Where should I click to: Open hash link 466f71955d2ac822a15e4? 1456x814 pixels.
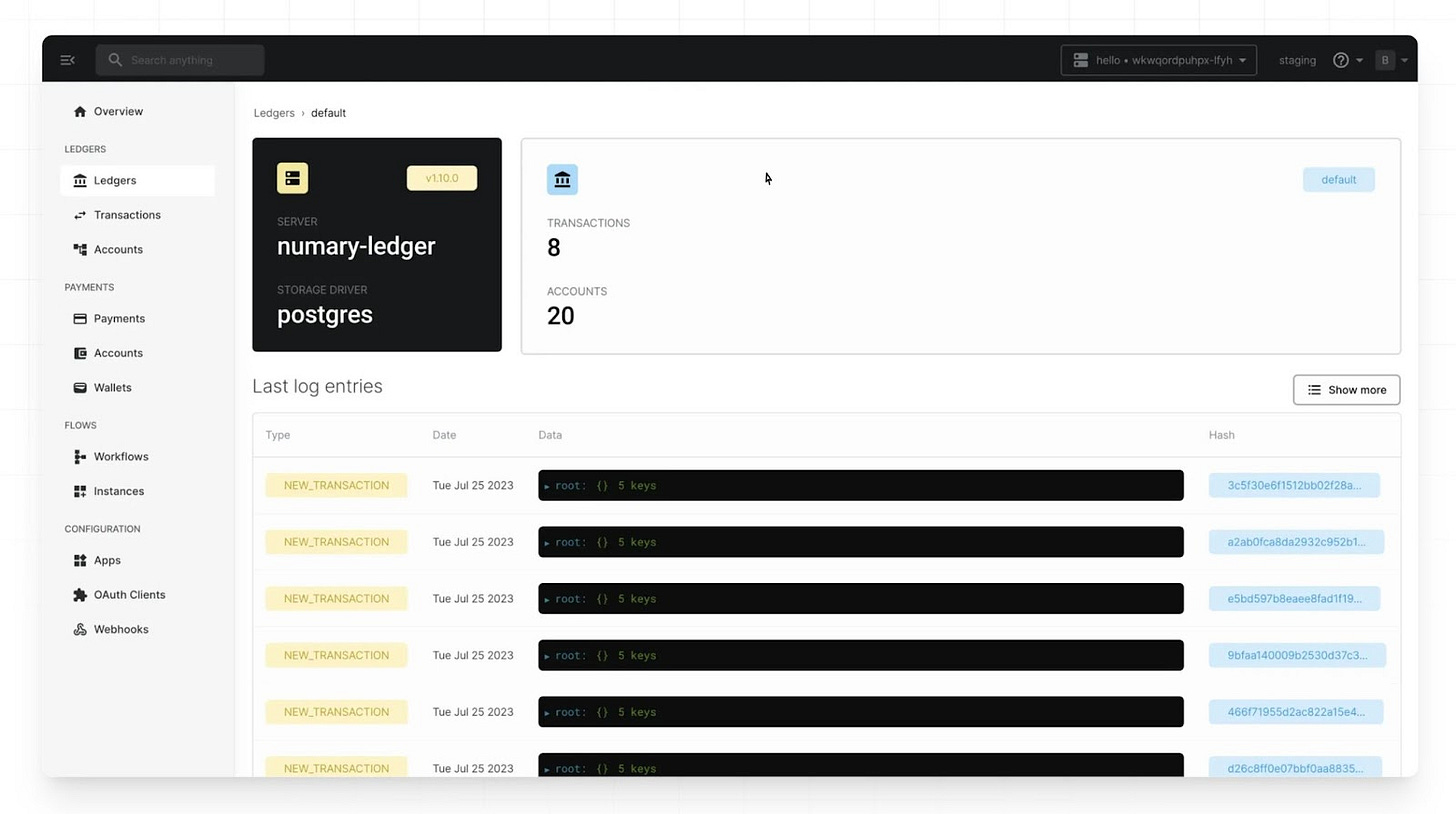[1296, 712]
